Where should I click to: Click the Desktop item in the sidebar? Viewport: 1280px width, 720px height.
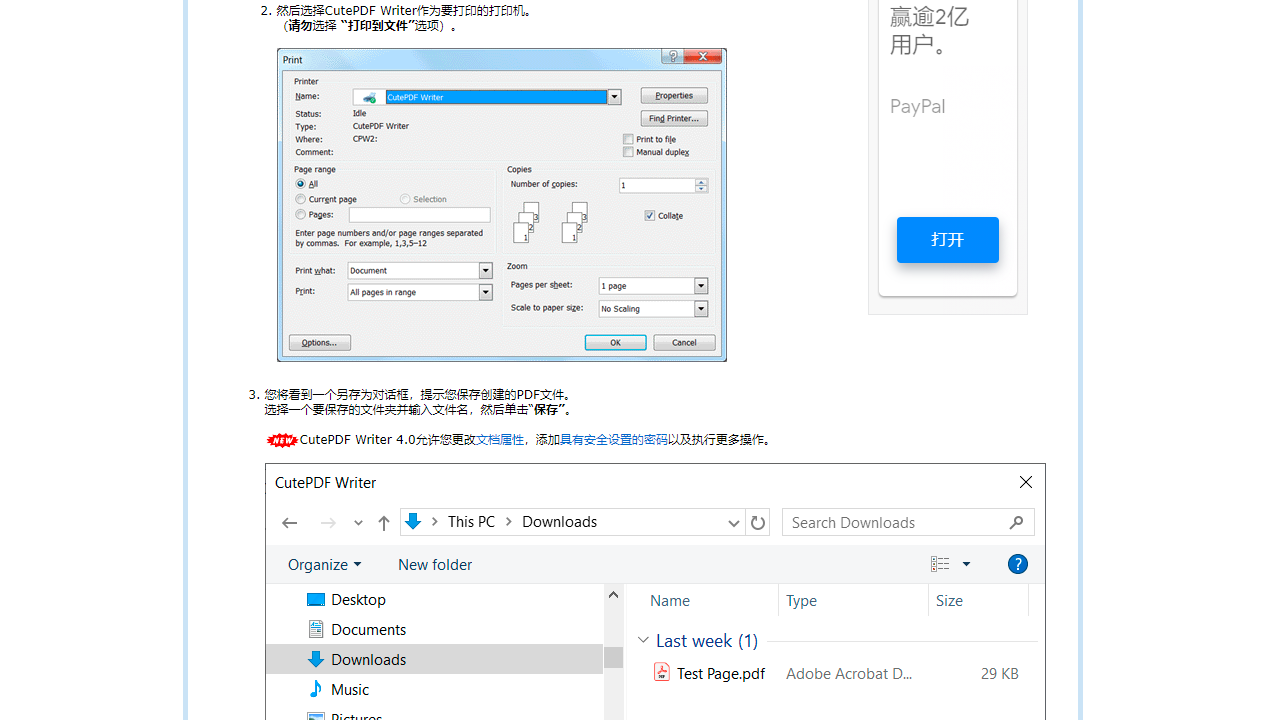tap(358, 599)
